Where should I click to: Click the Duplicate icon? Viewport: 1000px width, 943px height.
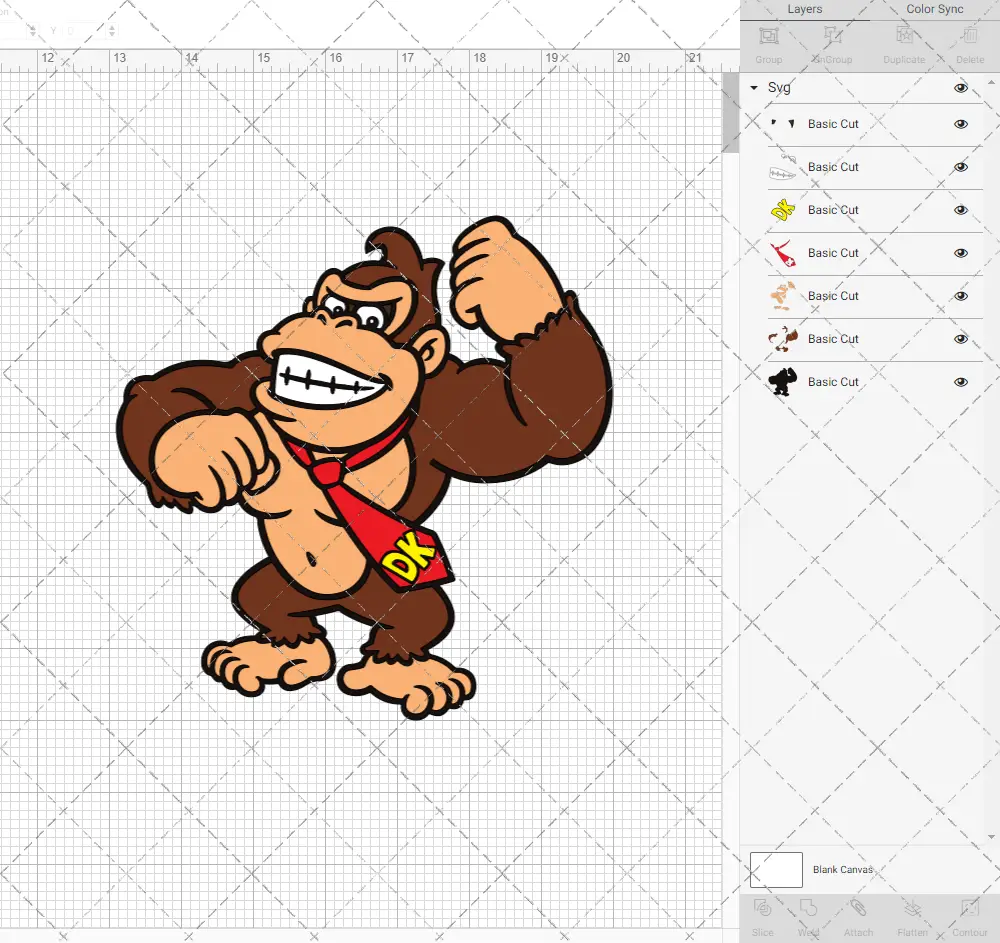tap(904, 36)
